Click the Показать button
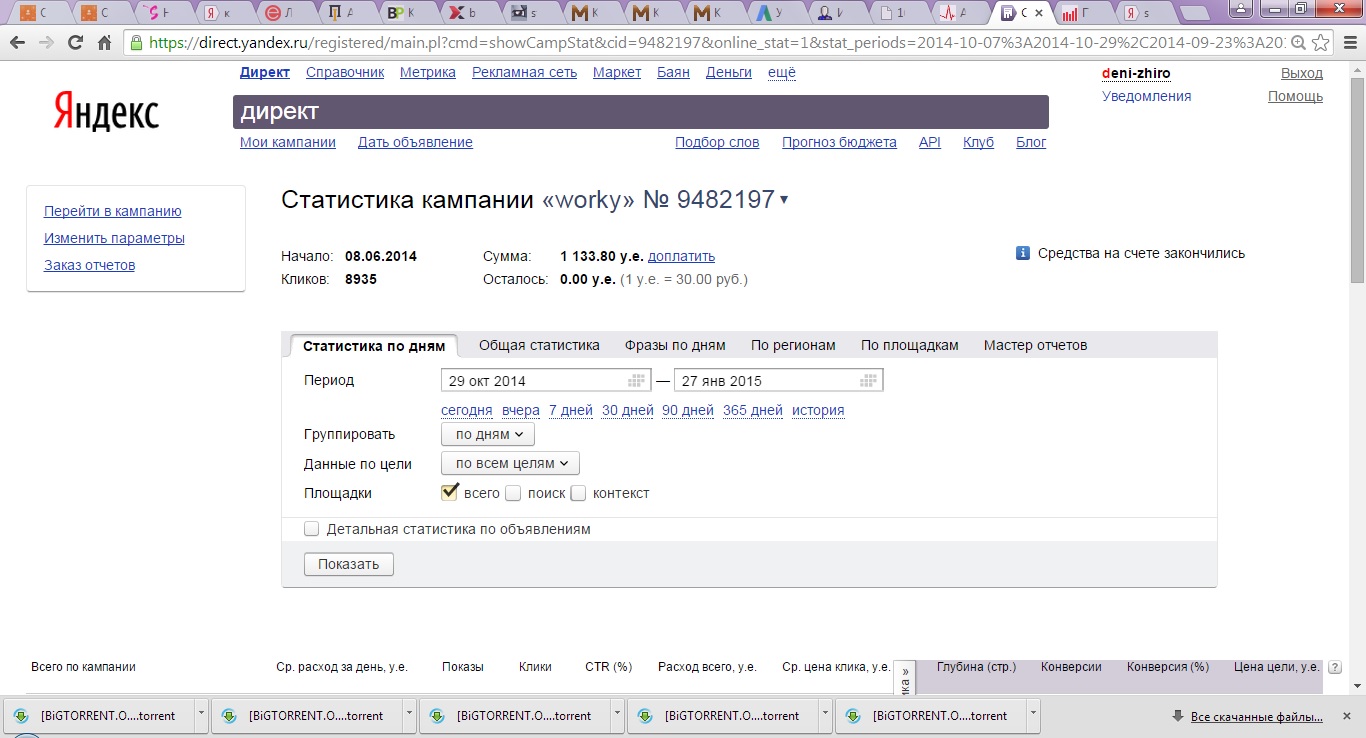The width and height of the screenshot is (1366, 738). point(349,564)
